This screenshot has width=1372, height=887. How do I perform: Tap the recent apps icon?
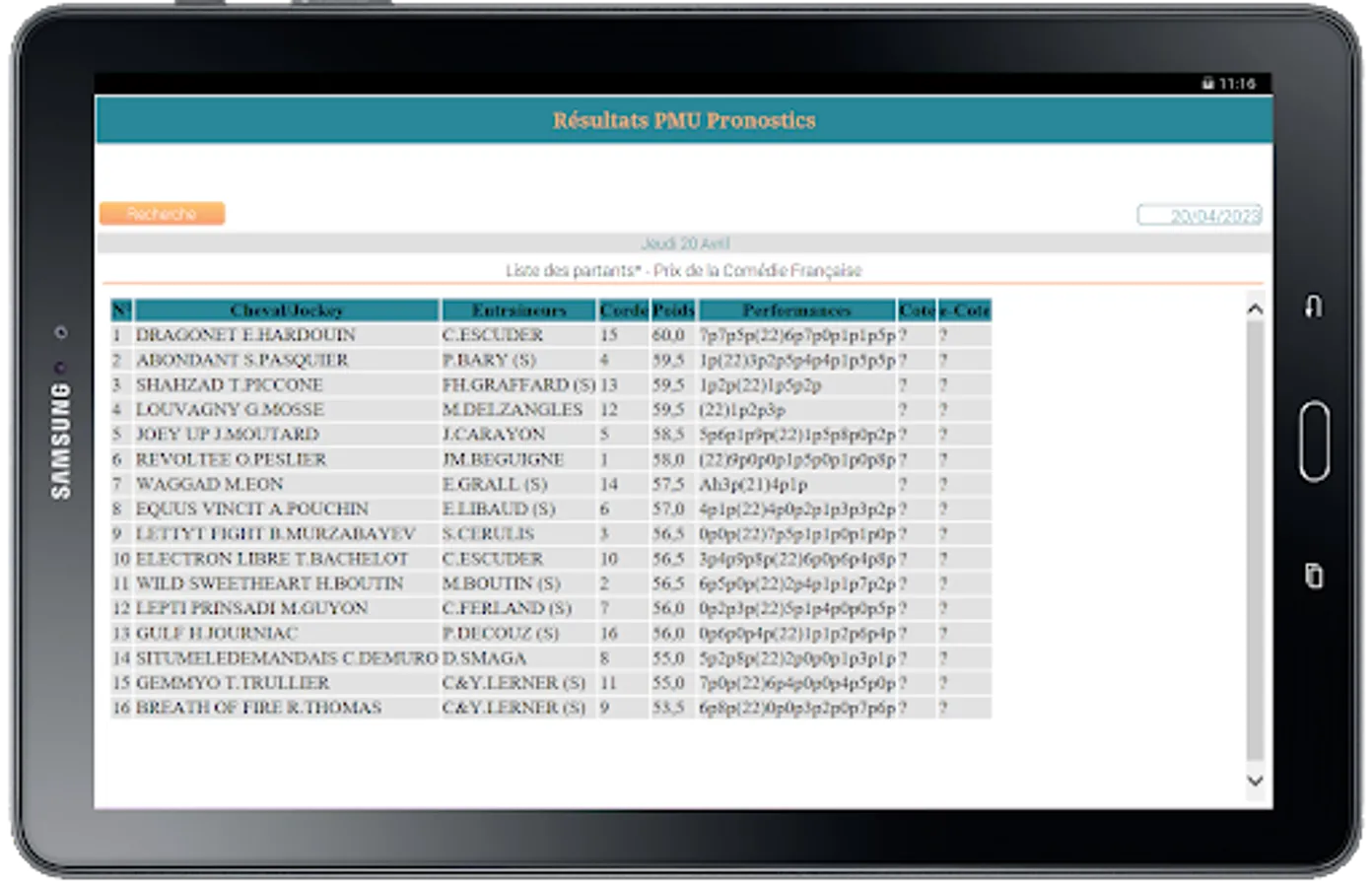(1314, 575)
